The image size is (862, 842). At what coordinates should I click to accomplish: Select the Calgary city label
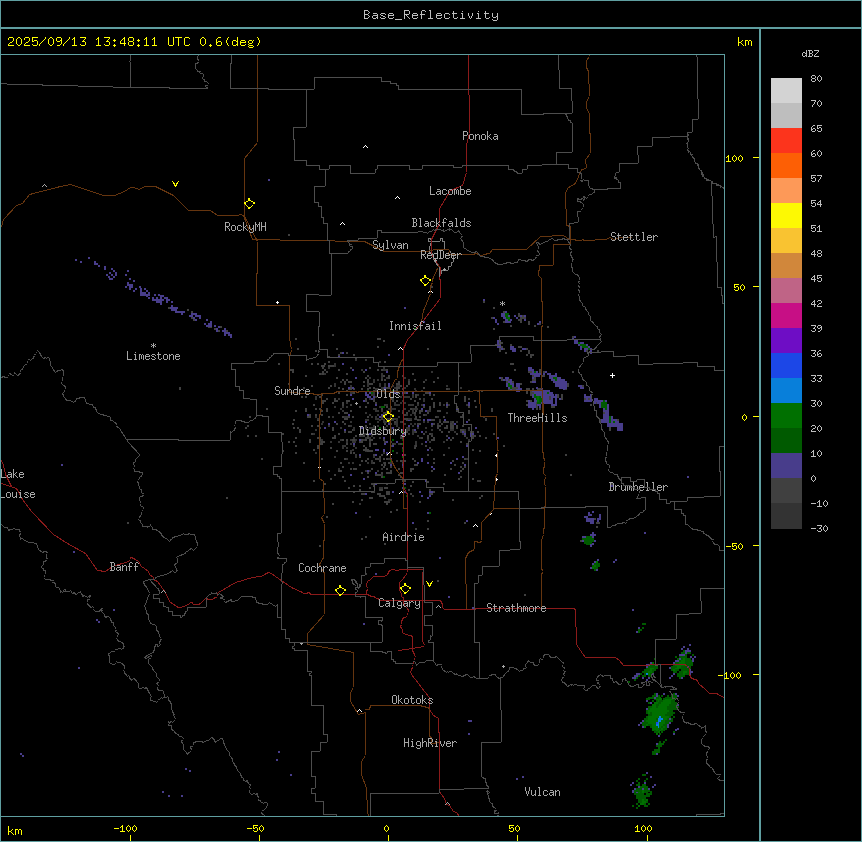coord(399,603)
